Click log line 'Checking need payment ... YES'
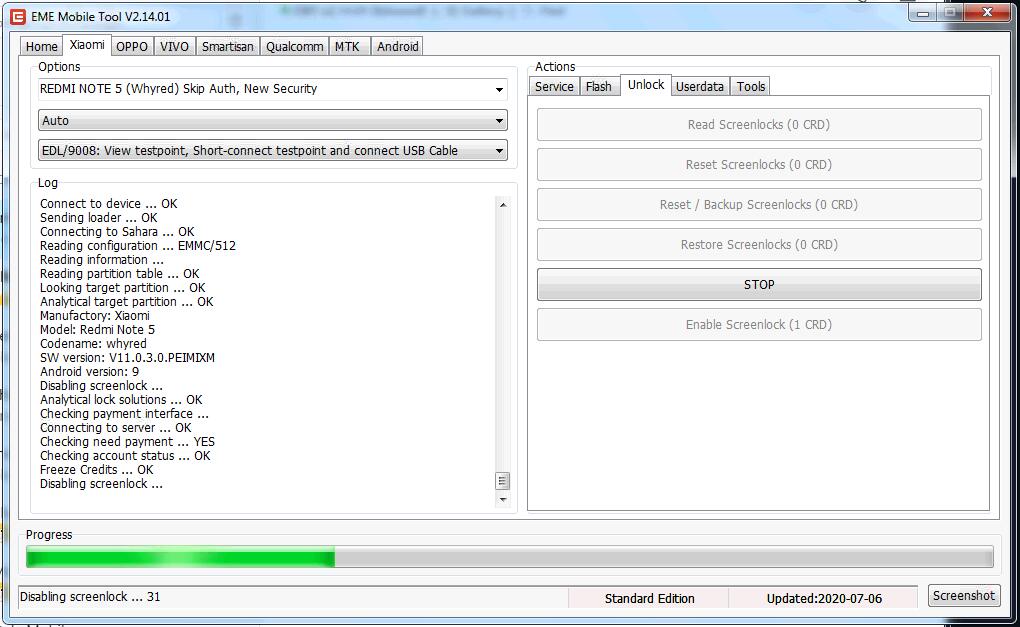 [127, 442]
